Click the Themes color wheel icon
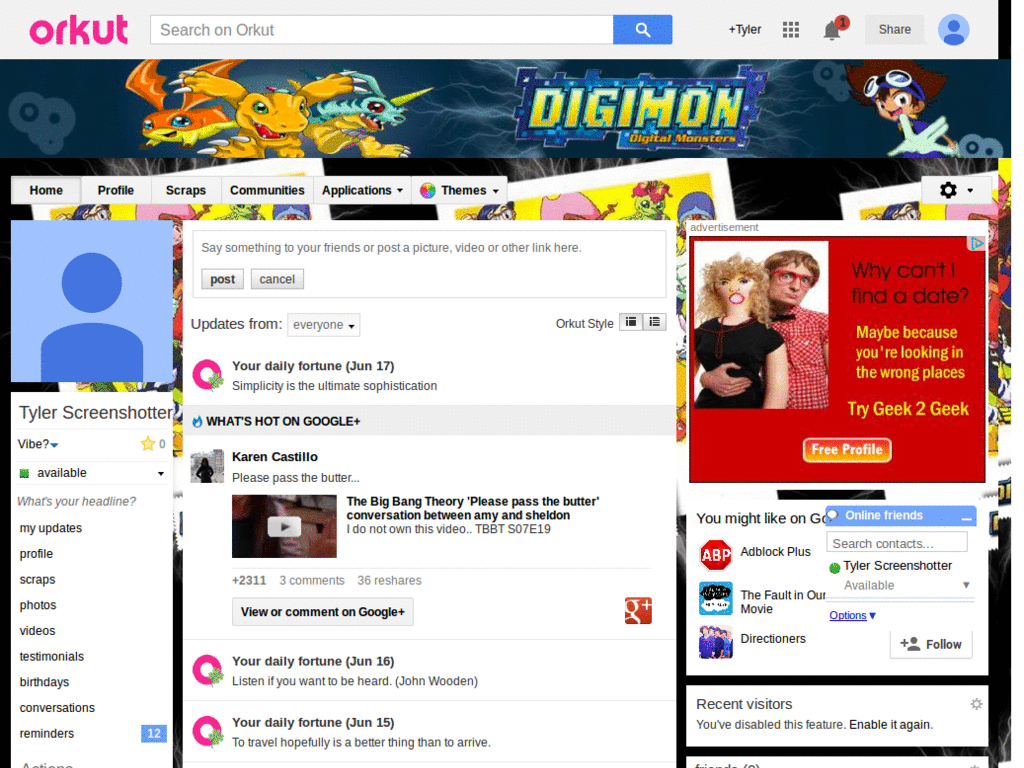Viewport: 1024px width, 768px height. [428, 191]
